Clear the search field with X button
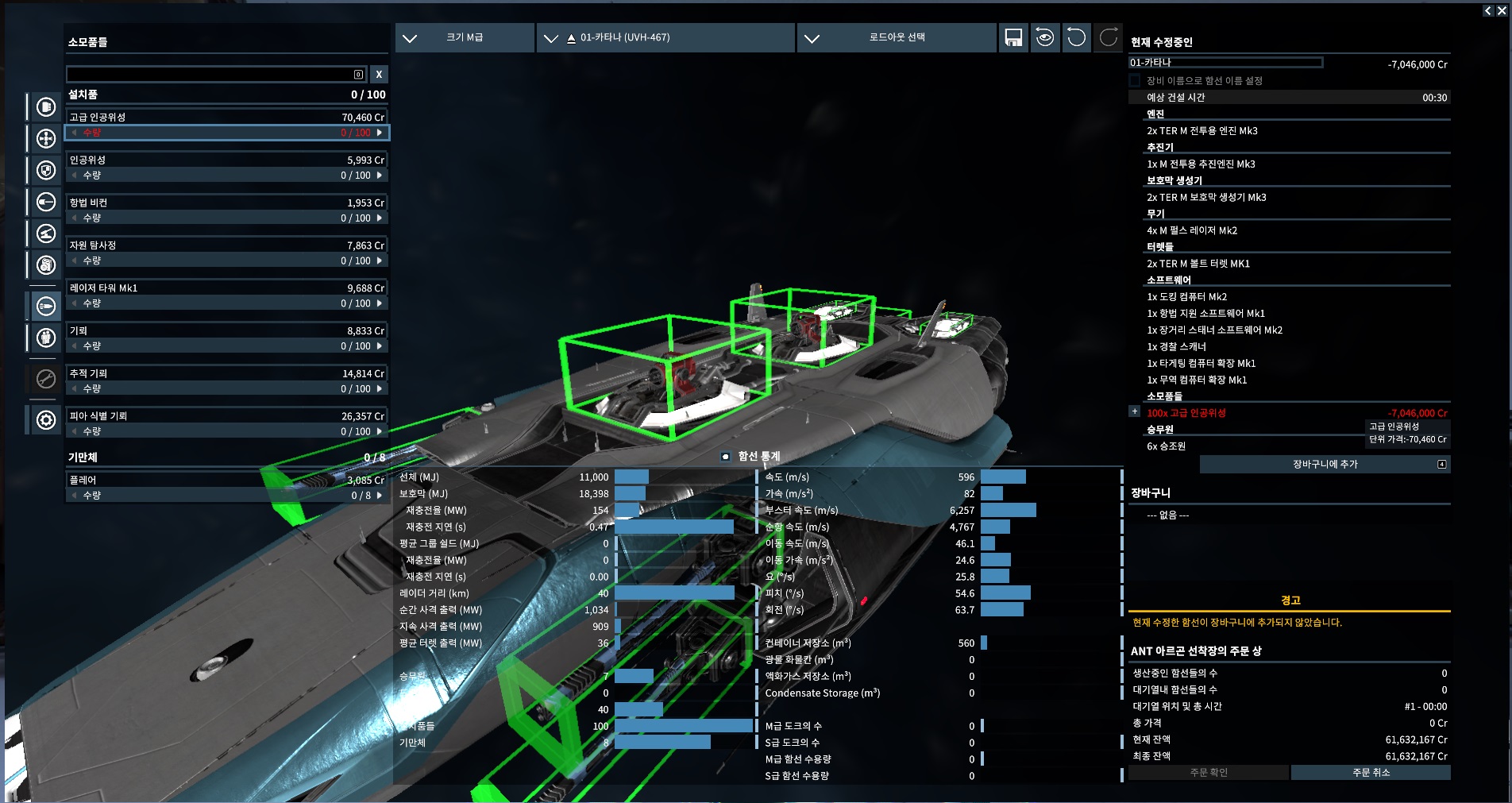This screenshot has height=803, width=1512. pyautogui.click(x=380, y=74)
